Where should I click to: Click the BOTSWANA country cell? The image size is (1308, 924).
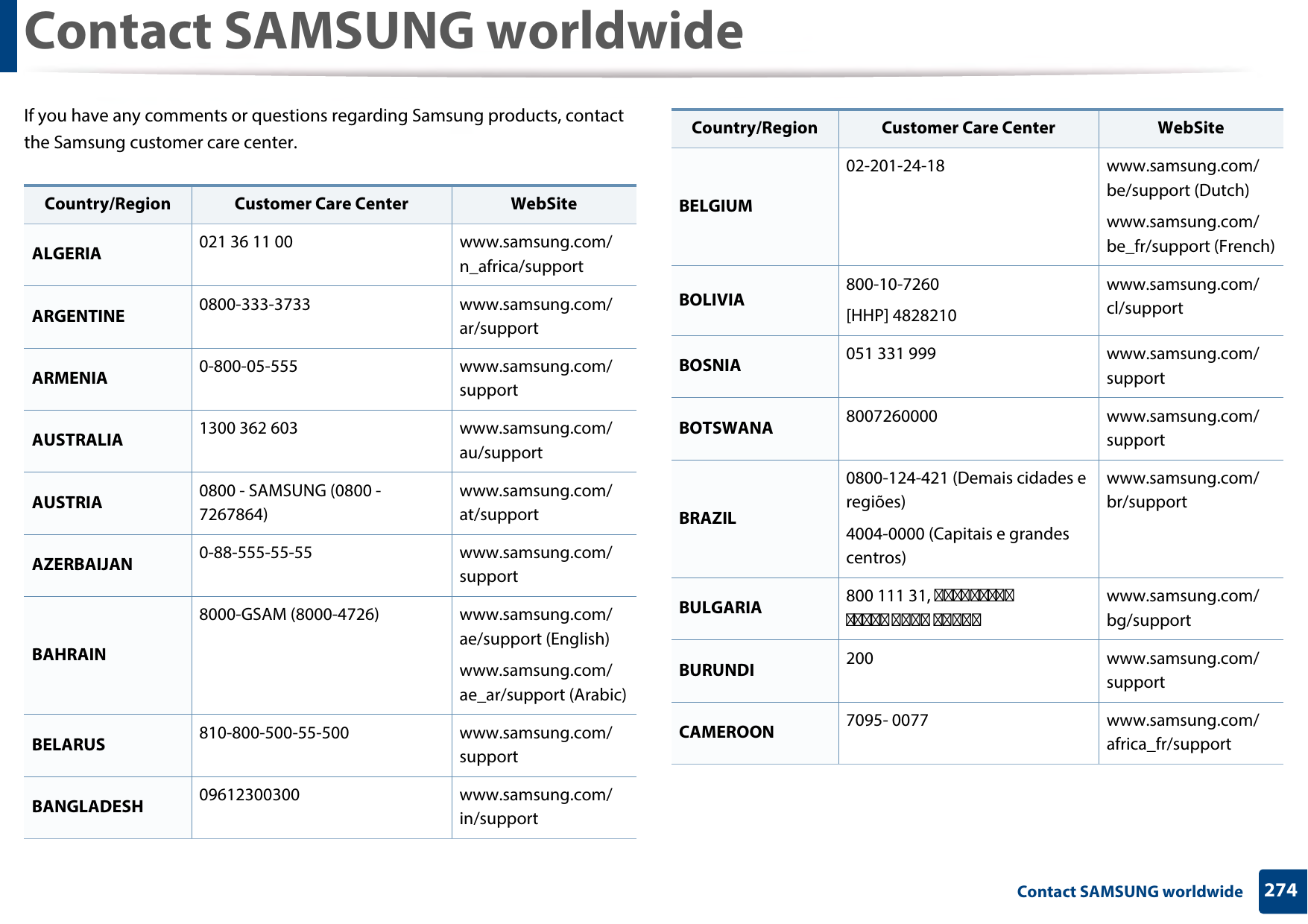754,428
